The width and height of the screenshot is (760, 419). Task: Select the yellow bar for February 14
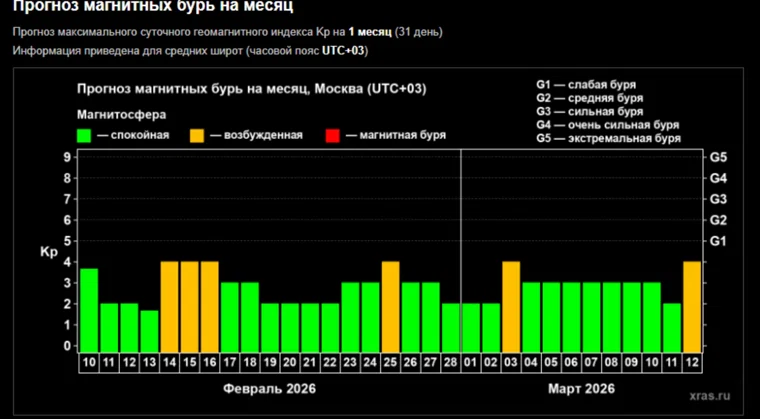[x=169, y=306]
